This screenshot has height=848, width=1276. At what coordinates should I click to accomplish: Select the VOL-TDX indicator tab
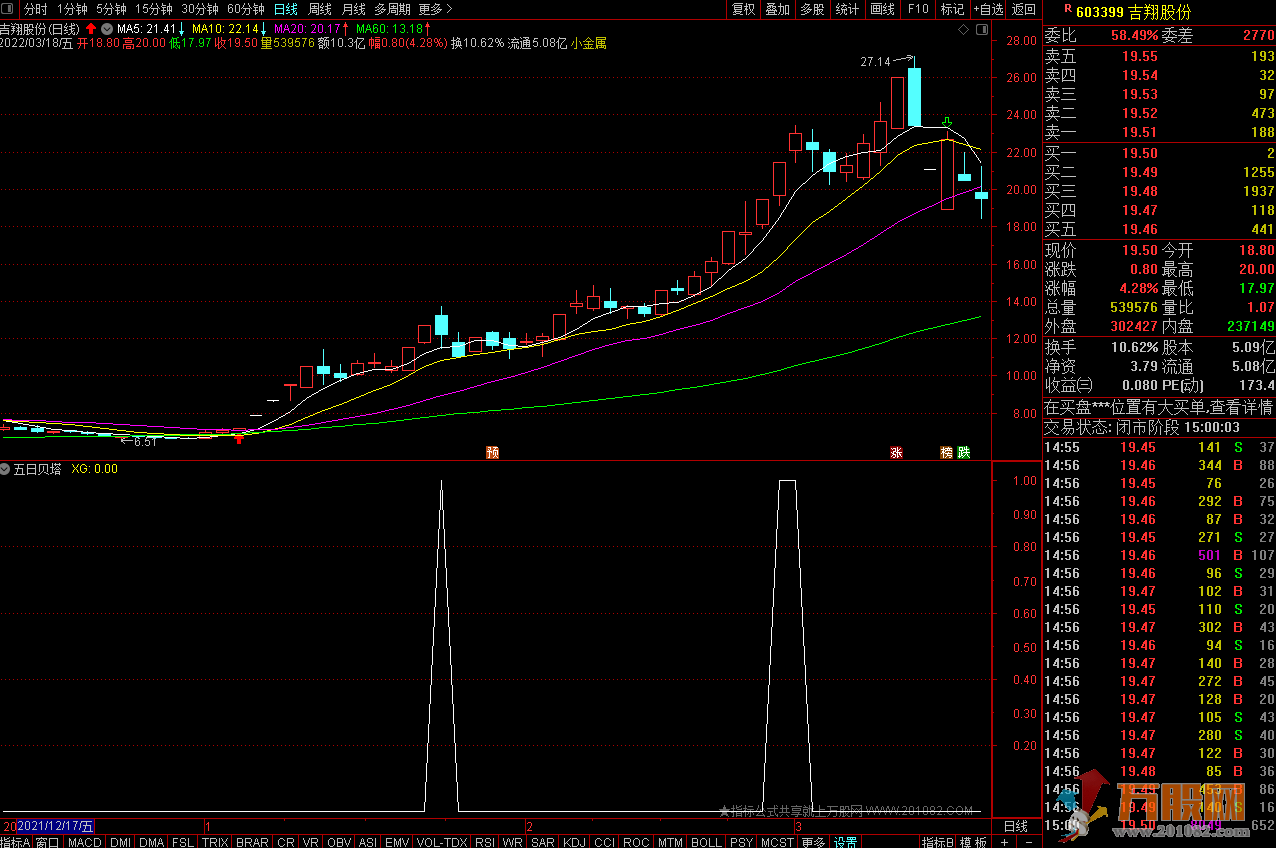[441, 842]
